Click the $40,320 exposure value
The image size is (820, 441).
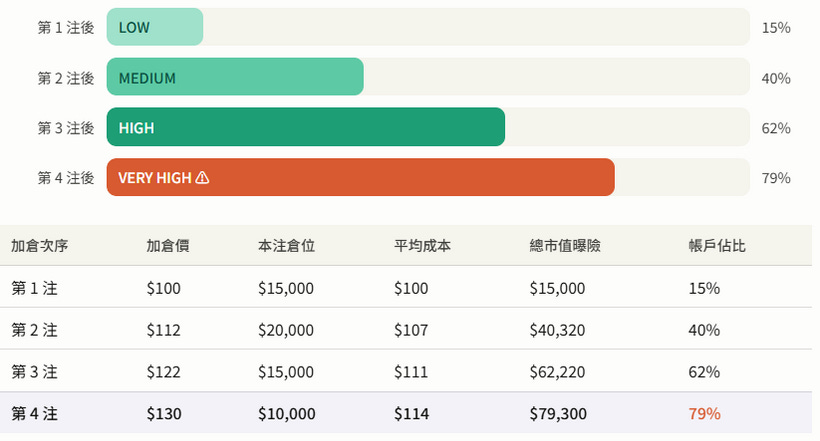point(557,330)
